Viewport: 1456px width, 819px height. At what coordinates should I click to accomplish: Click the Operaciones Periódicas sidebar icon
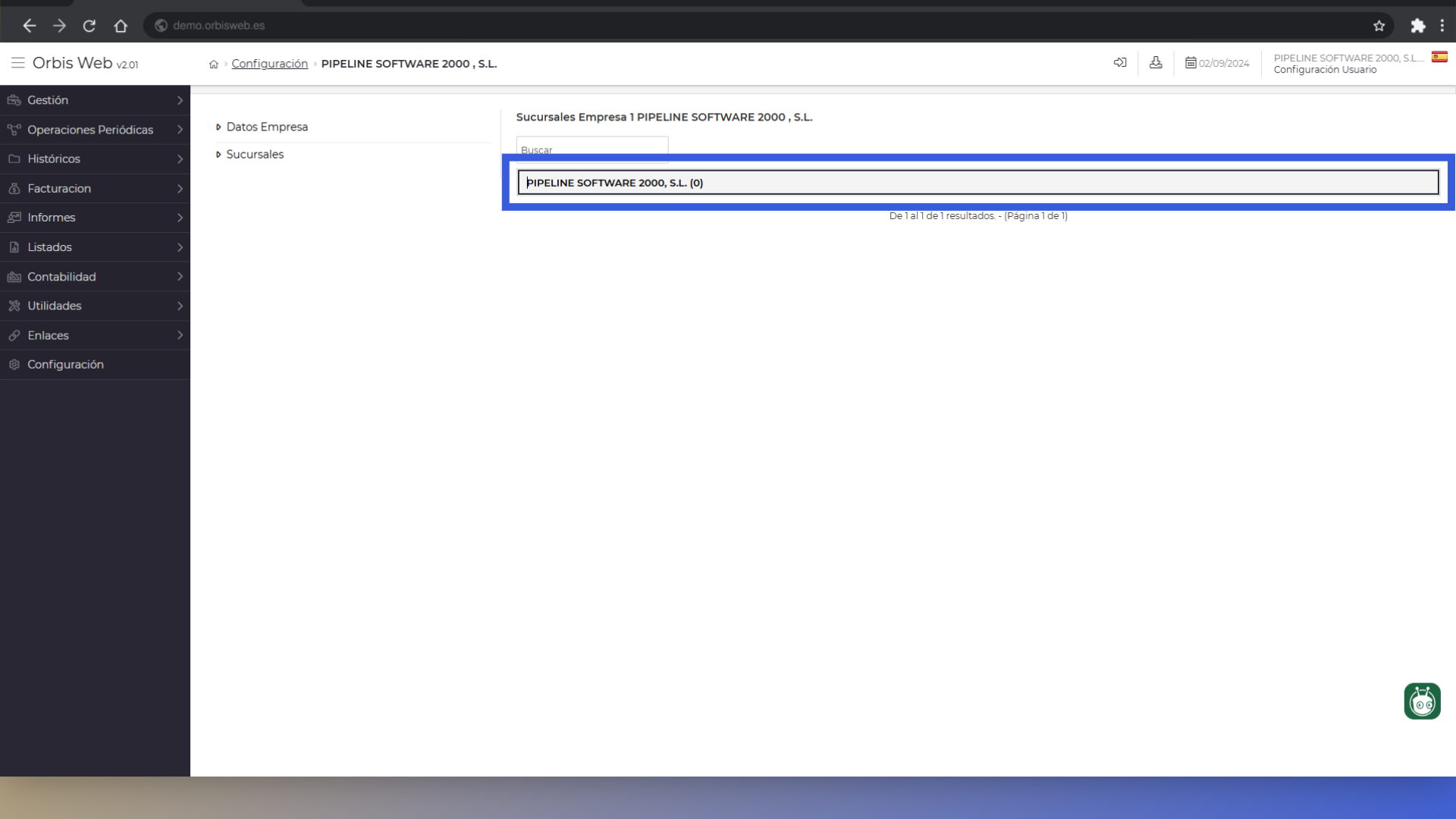tap(14, 130)
